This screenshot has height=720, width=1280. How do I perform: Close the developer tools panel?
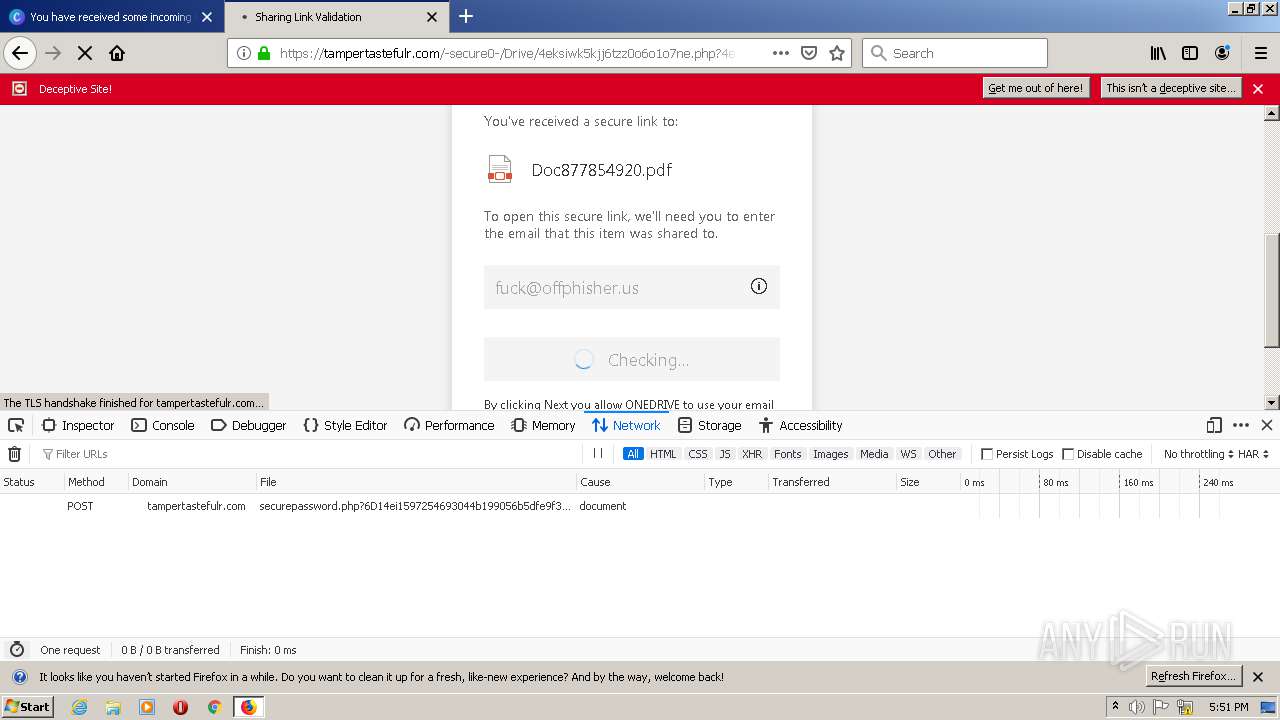tap(1267, 425)
